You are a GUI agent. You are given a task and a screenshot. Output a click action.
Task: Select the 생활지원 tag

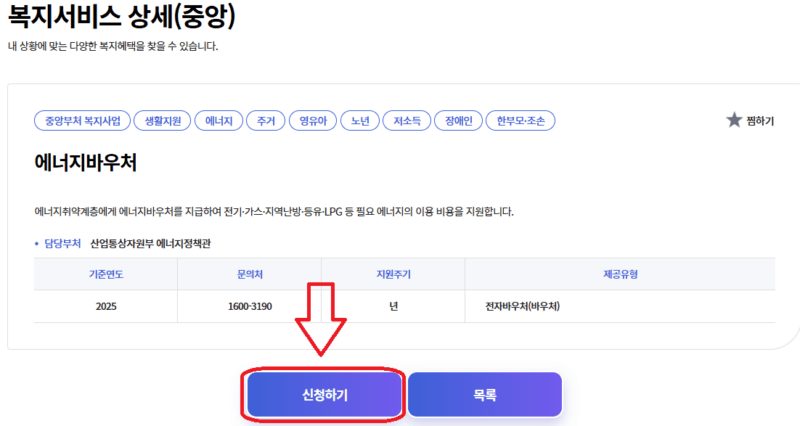(162, 121)
